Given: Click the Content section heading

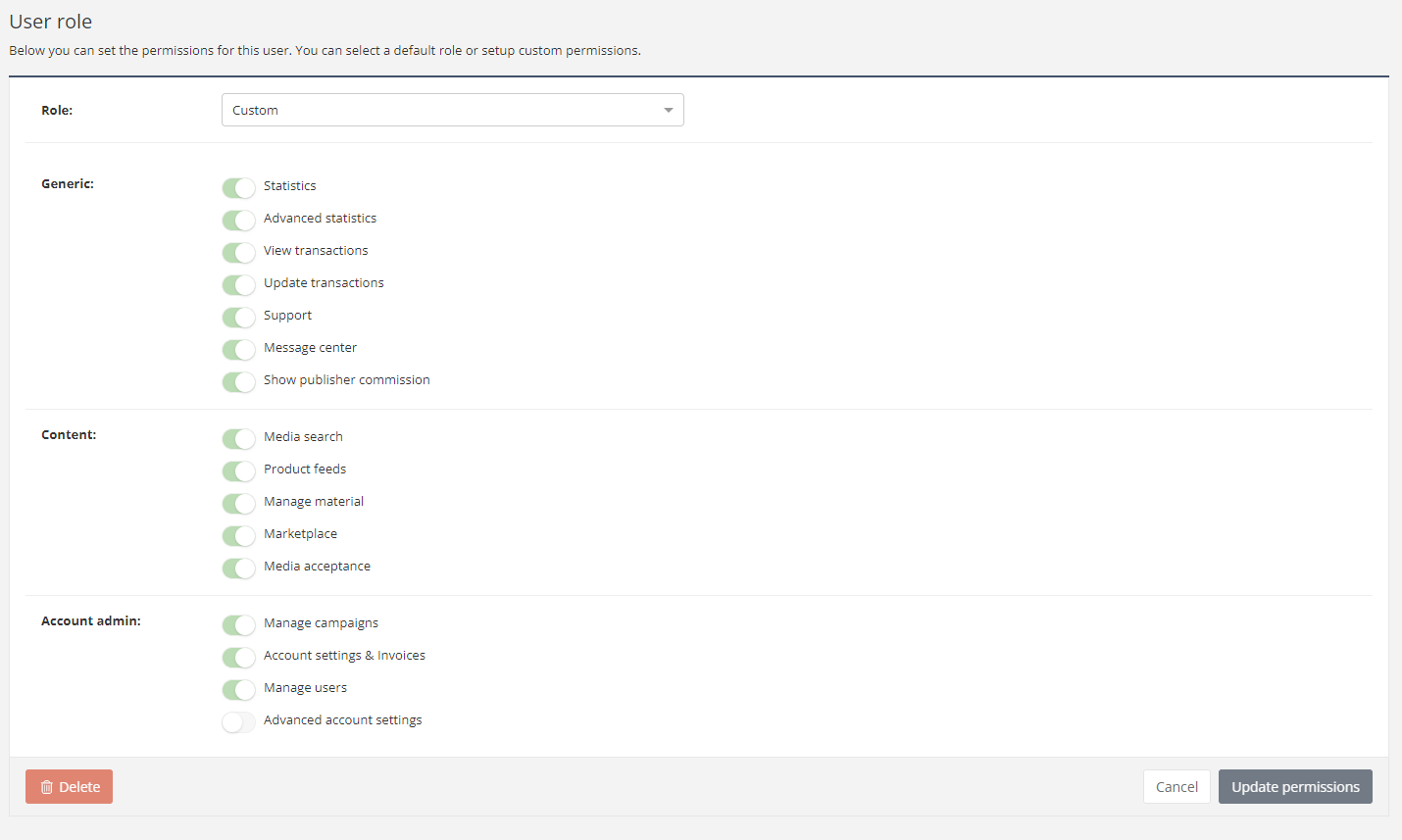Looking at the screenshot, I should [x=69, y=434].
